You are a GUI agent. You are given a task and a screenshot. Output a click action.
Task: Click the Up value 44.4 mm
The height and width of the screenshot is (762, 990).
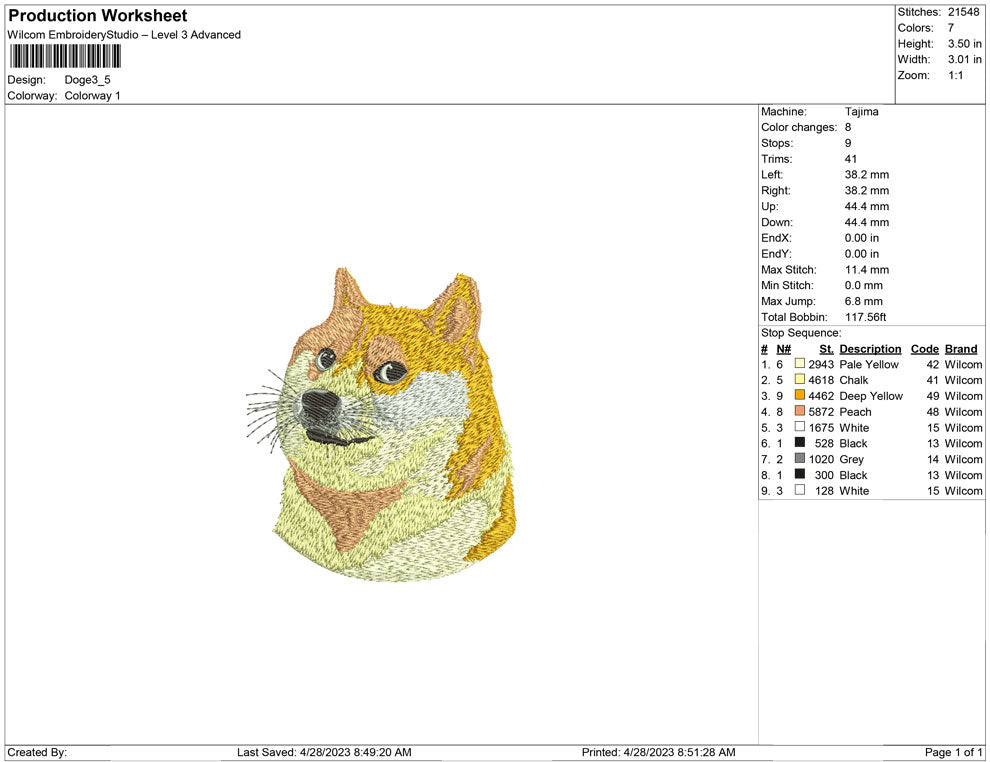point(867,206)
